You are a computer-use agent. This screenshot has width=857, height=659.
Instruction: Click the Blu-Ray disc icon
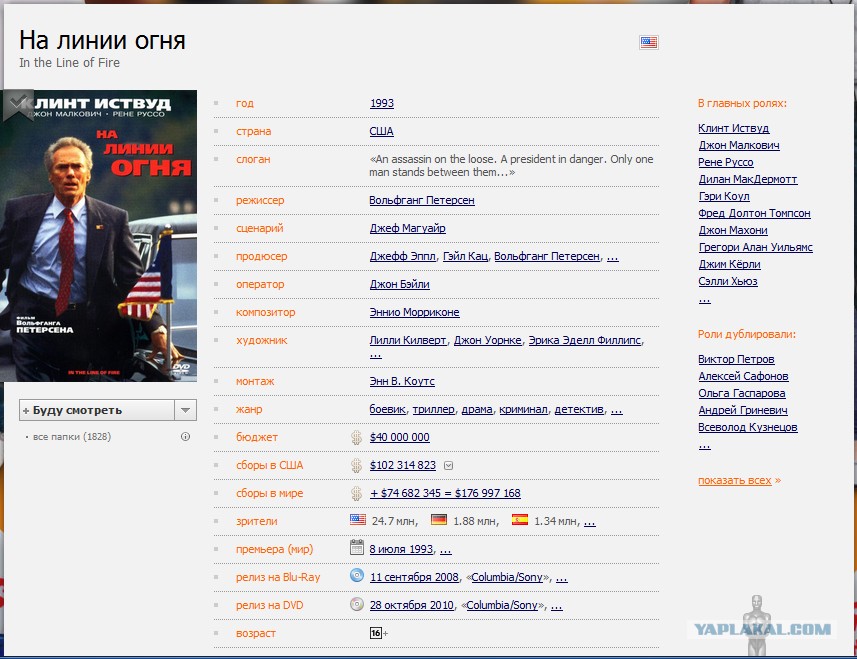click(357, 576)
